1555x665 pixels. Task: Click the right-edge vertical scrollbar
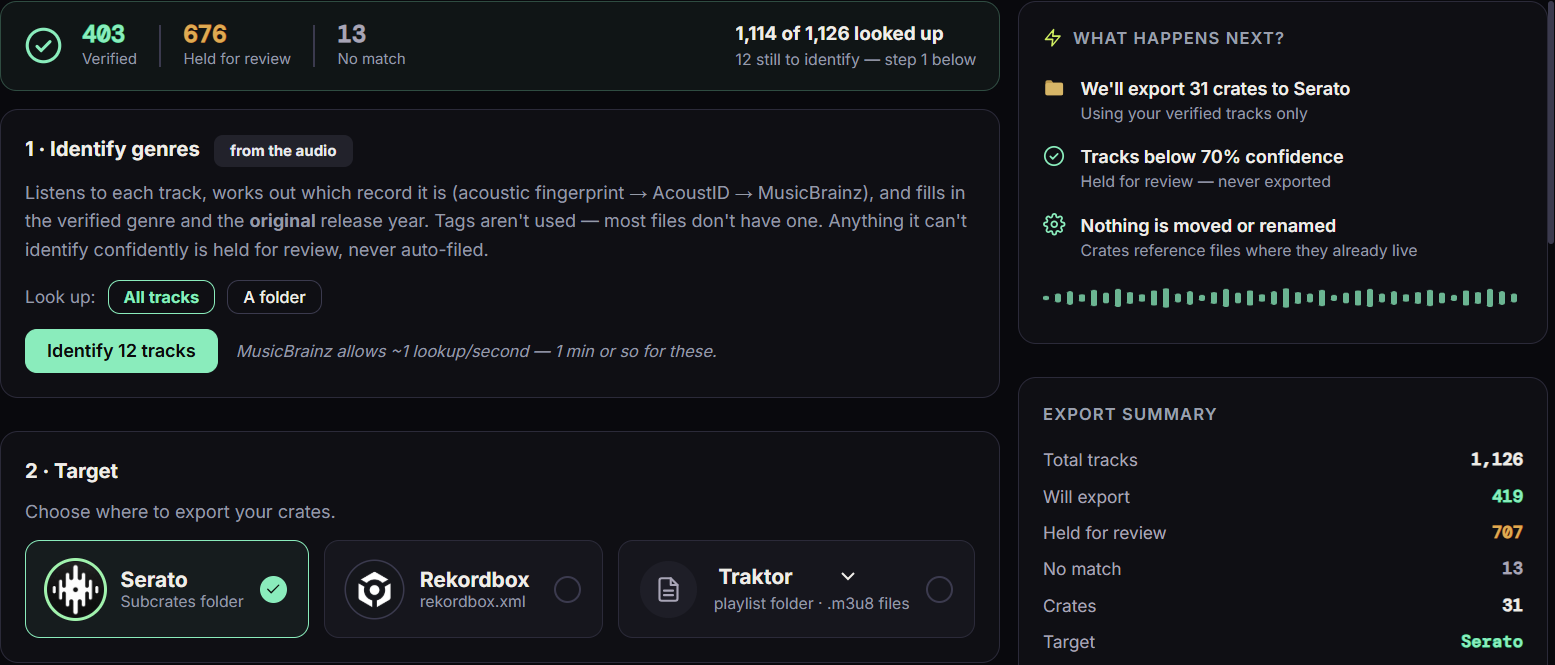1550,120
